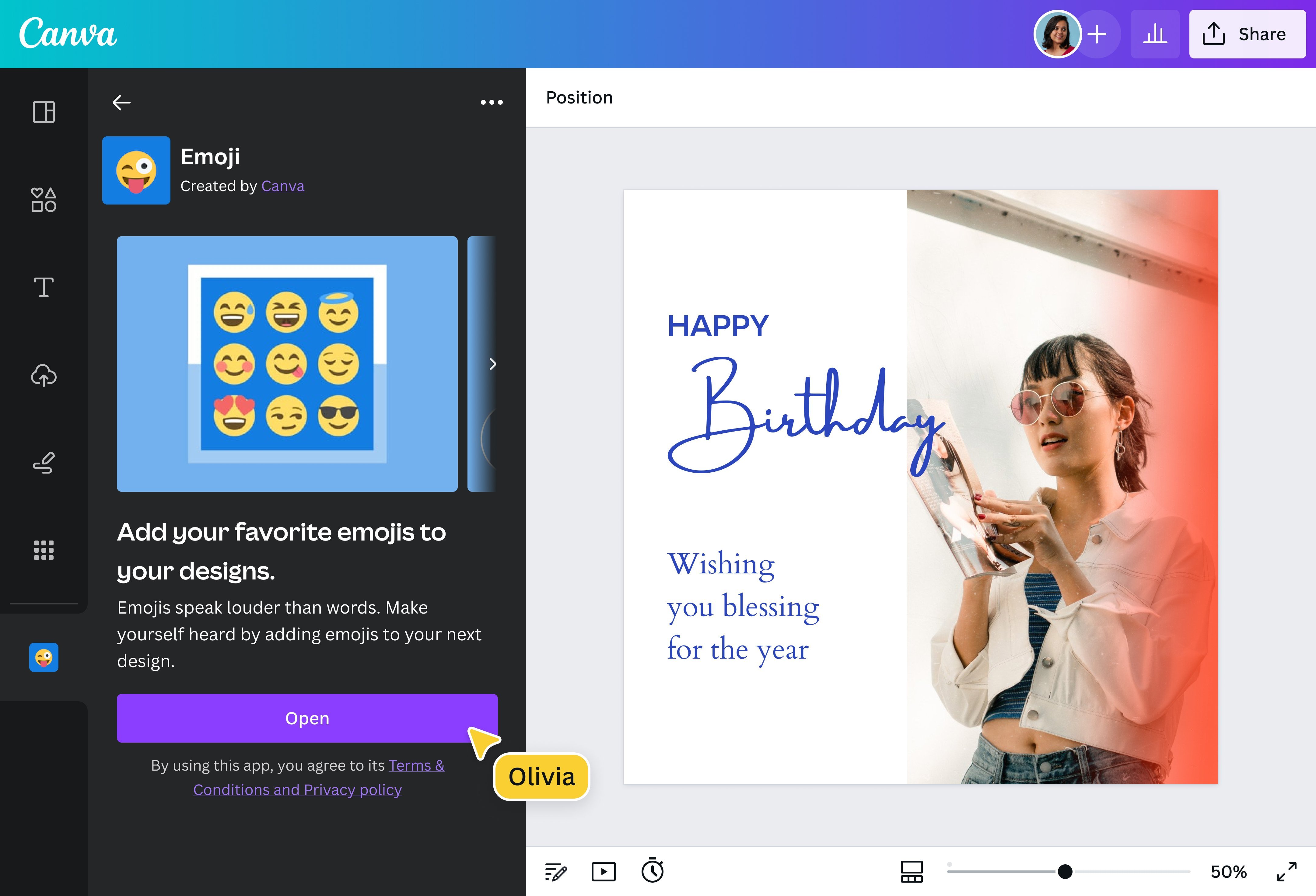
Task: Switch to the Position tab
Action: tap(579, 97)
